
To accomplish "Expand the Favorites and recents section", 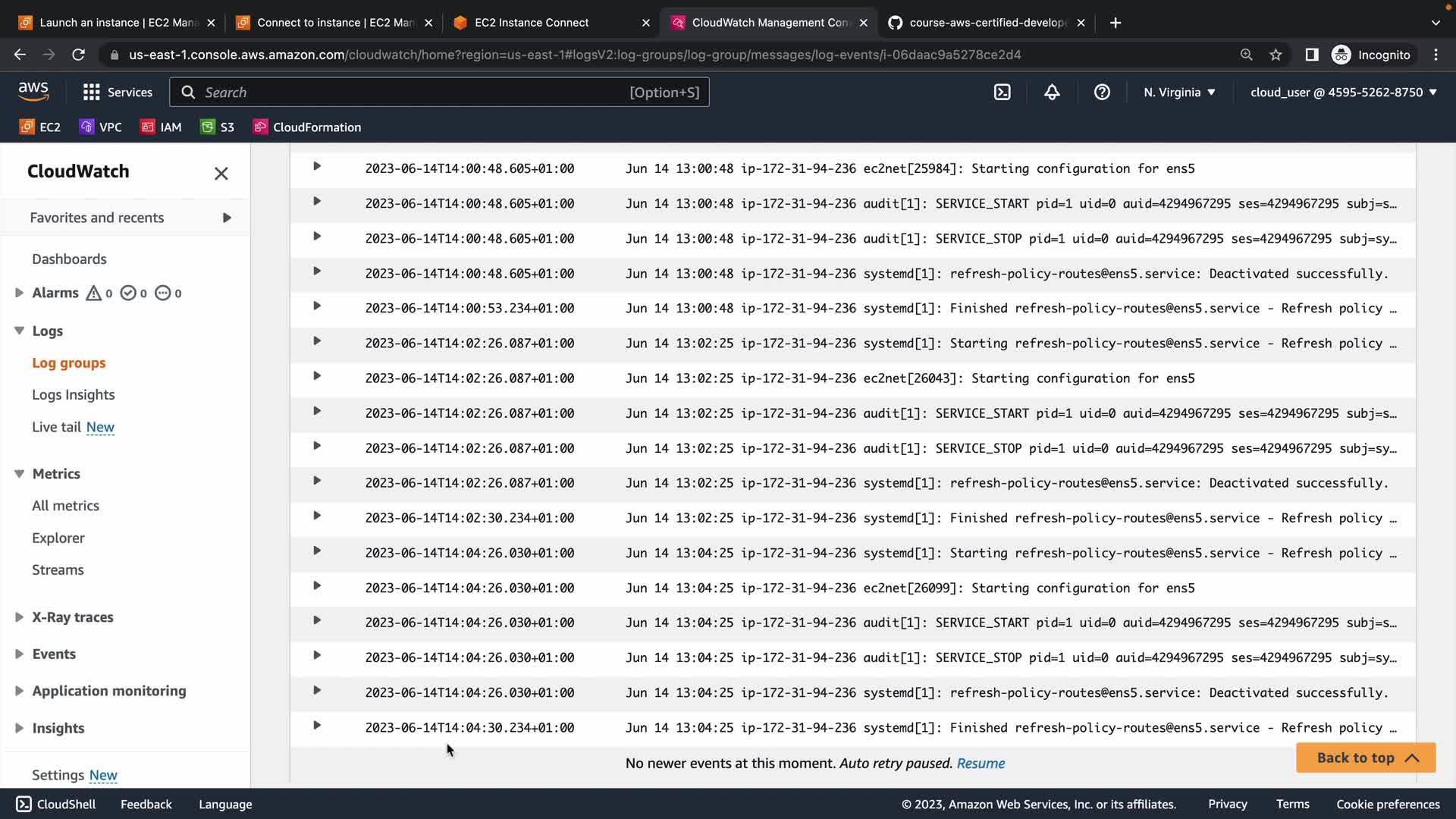I will coord(227,218).
